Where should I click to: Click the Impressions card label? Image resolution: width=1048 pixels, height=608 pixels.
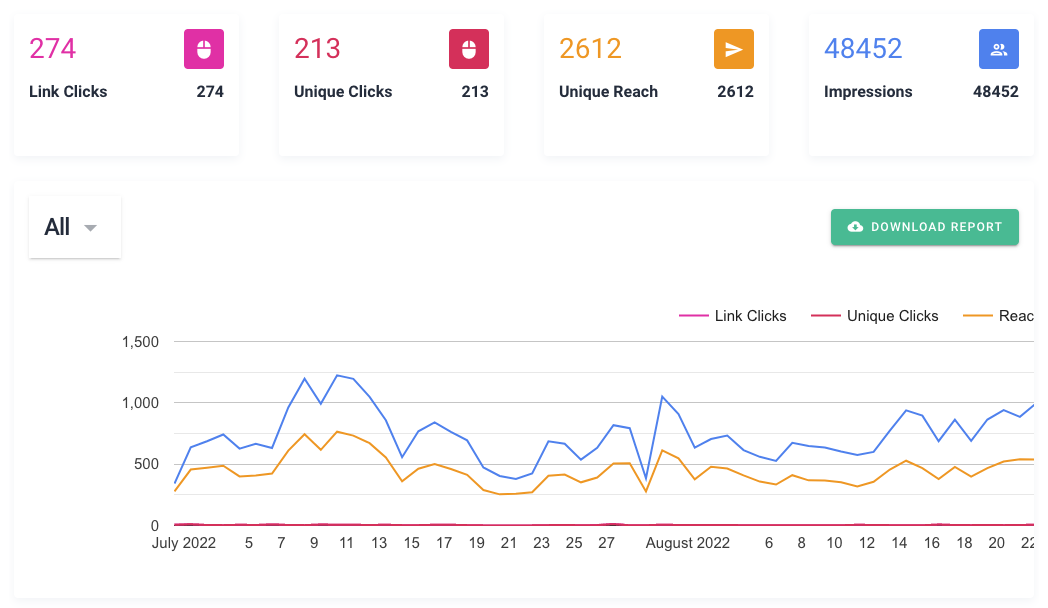[x=868, y=92]
